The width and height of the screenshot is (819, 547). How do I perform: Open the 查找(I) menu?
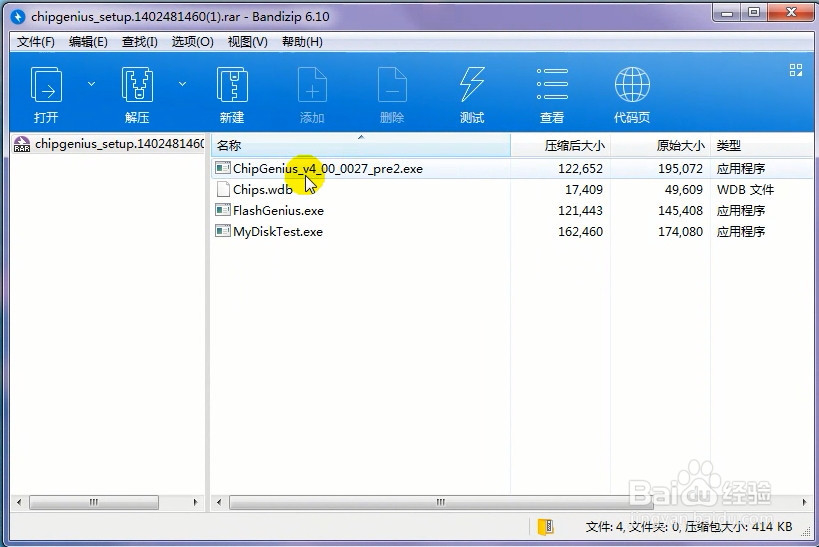point(139,42)
